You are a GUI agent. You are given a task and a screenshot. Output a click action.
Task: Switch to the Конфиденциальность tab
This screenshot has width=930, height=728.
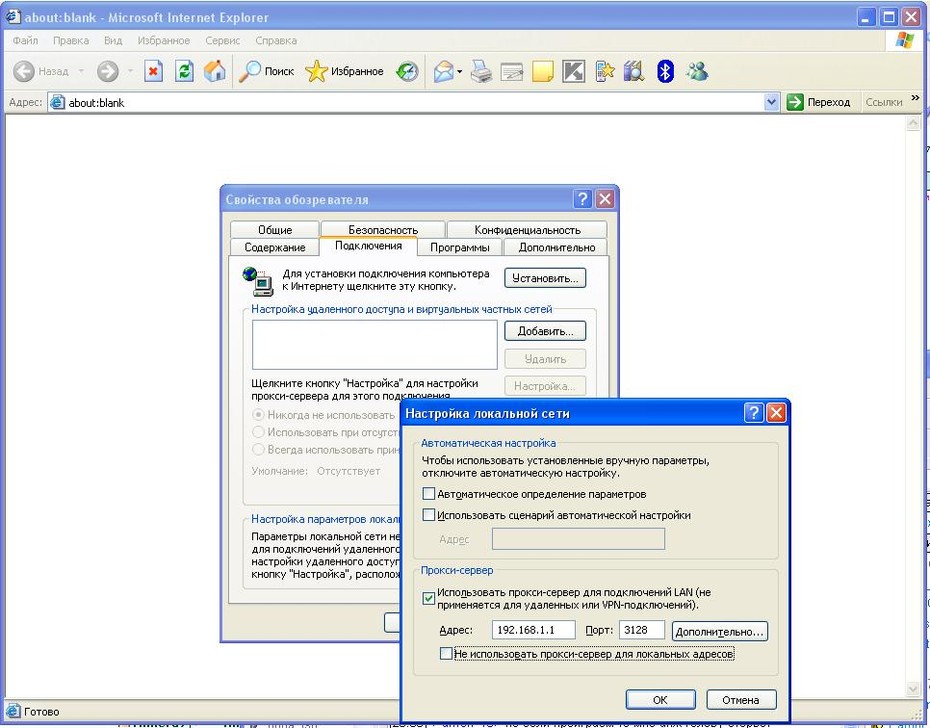(x=527, y=230)
